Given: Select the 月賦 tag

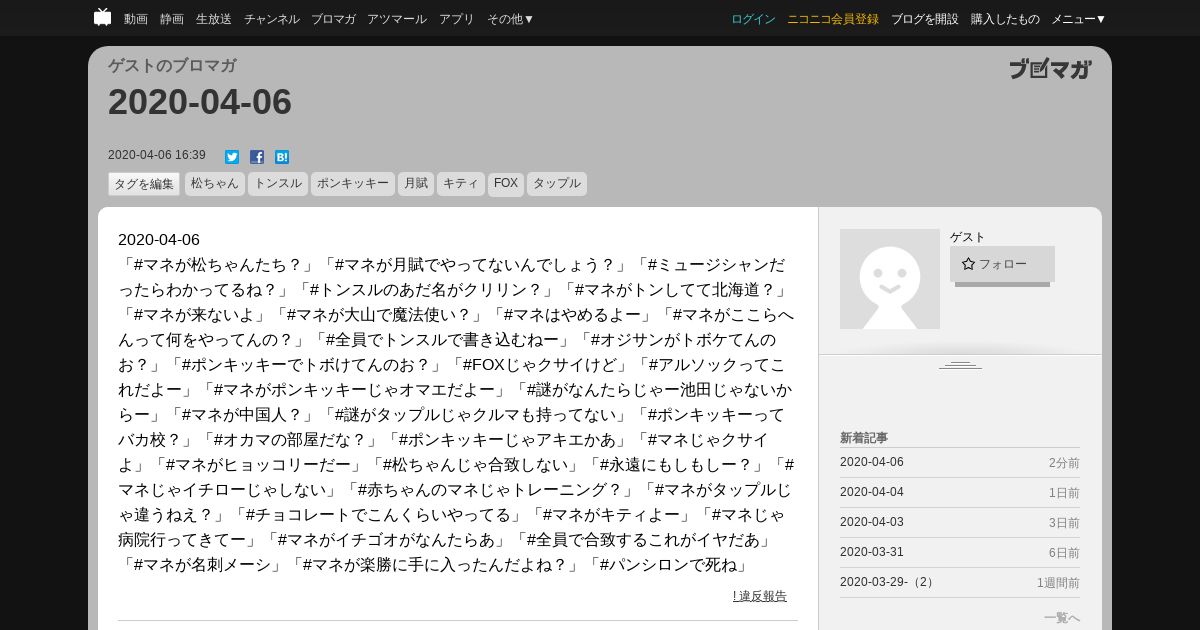Looking at the screenshot, I should coord(416,184).
